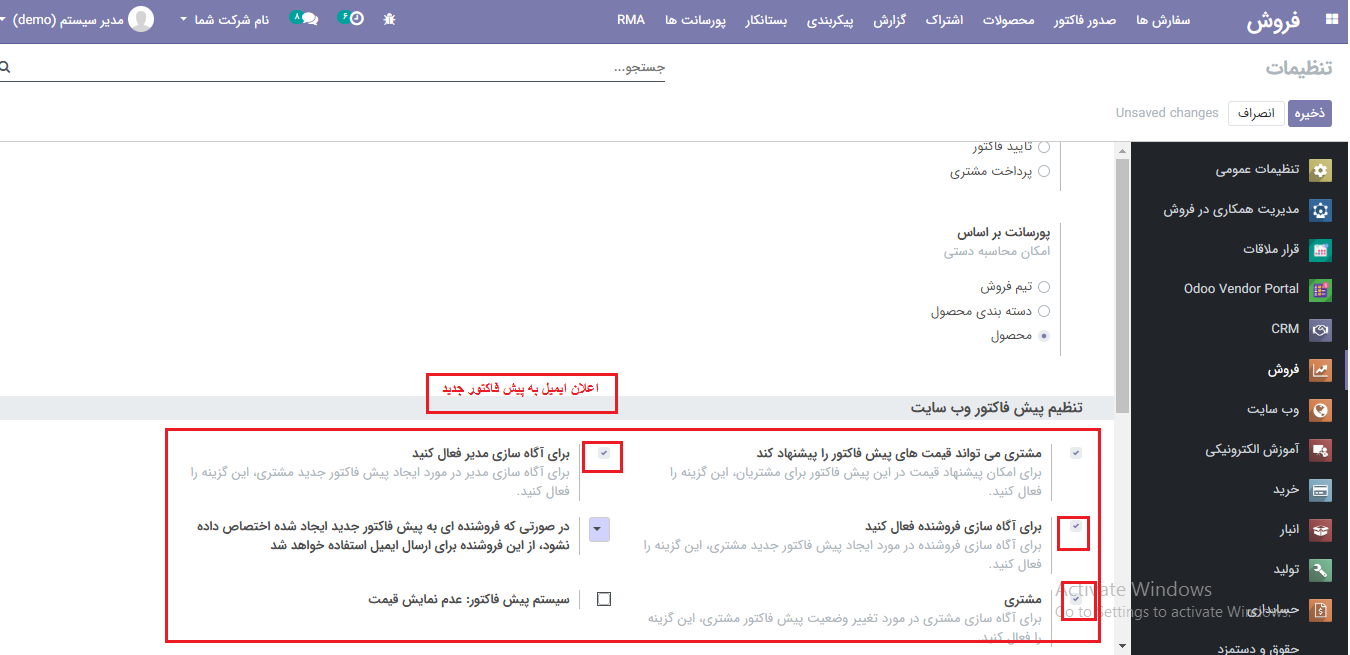This screenshot has height=655, width=1350.
Task: Open the conversations chat bubble icon
Action: click(309, 19)
